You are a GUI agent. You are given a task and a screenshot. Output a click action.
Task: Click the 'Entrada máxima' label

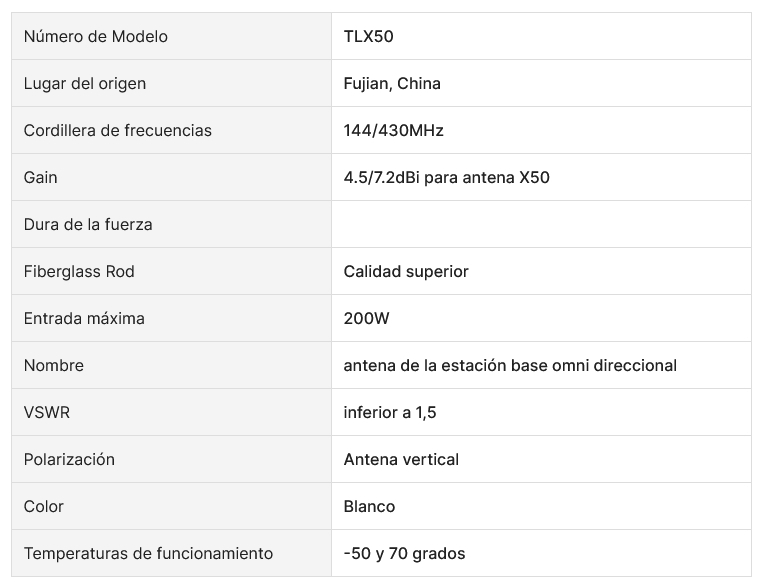84,319
